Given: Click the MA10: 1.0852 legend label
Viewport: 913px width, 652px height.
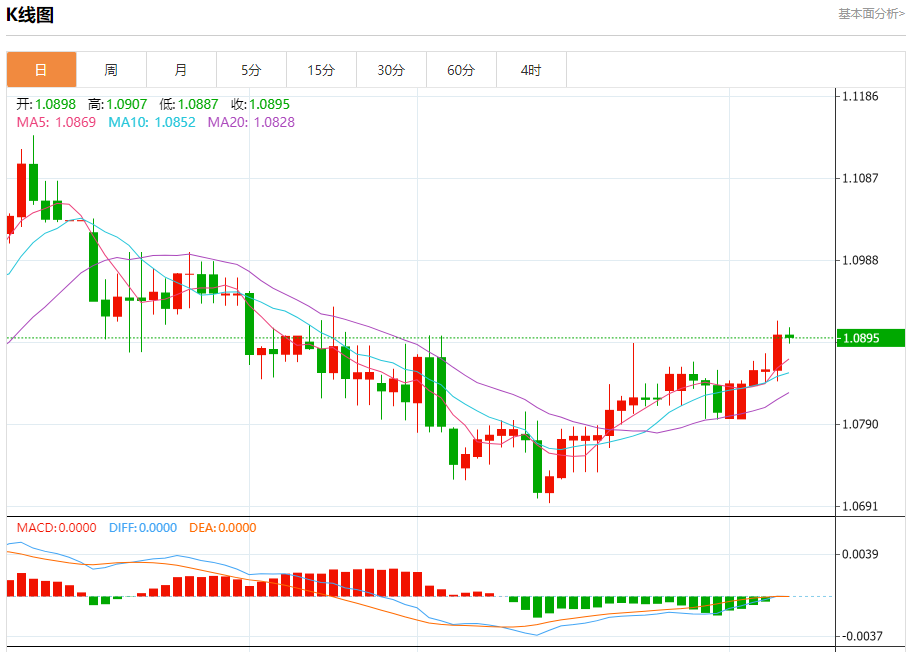Looking at the screenshot, I should coord(151,122).
